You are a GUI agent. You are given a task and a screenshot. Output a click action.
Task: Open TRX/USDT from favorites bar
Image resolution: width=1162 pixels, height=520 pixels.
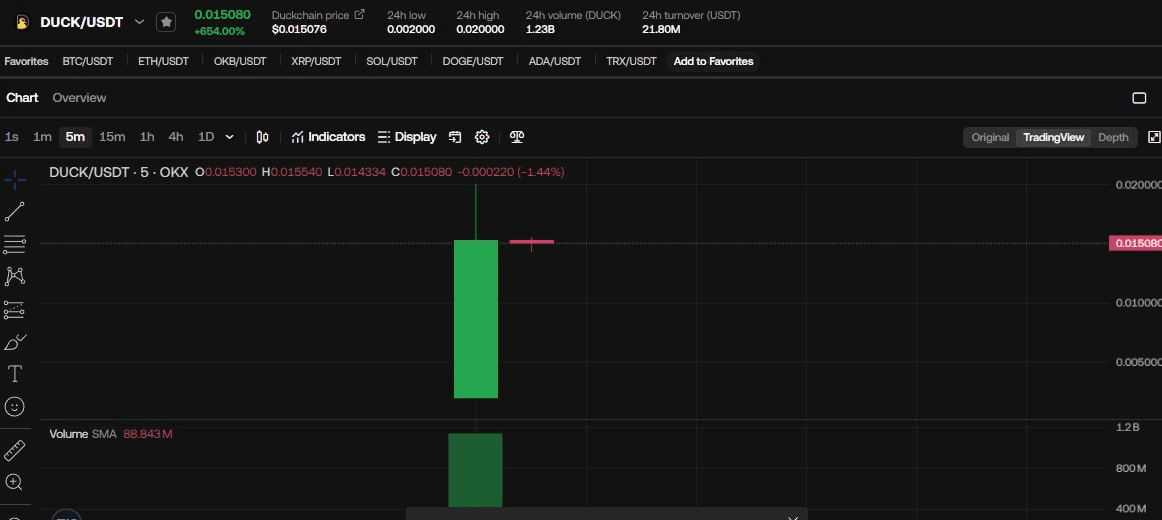pos(631,61)
